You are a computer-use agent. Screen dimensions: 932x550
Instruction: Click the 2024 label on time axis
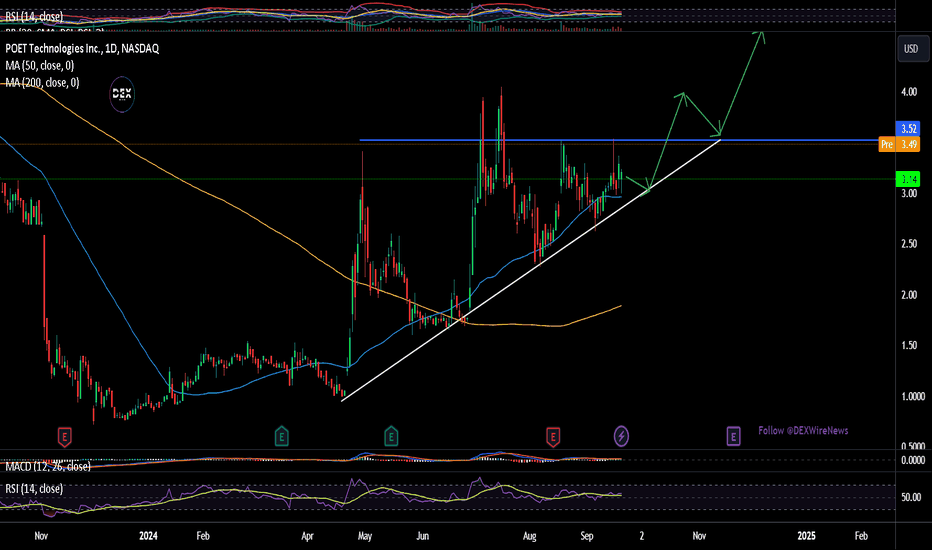tap(148, 536)
